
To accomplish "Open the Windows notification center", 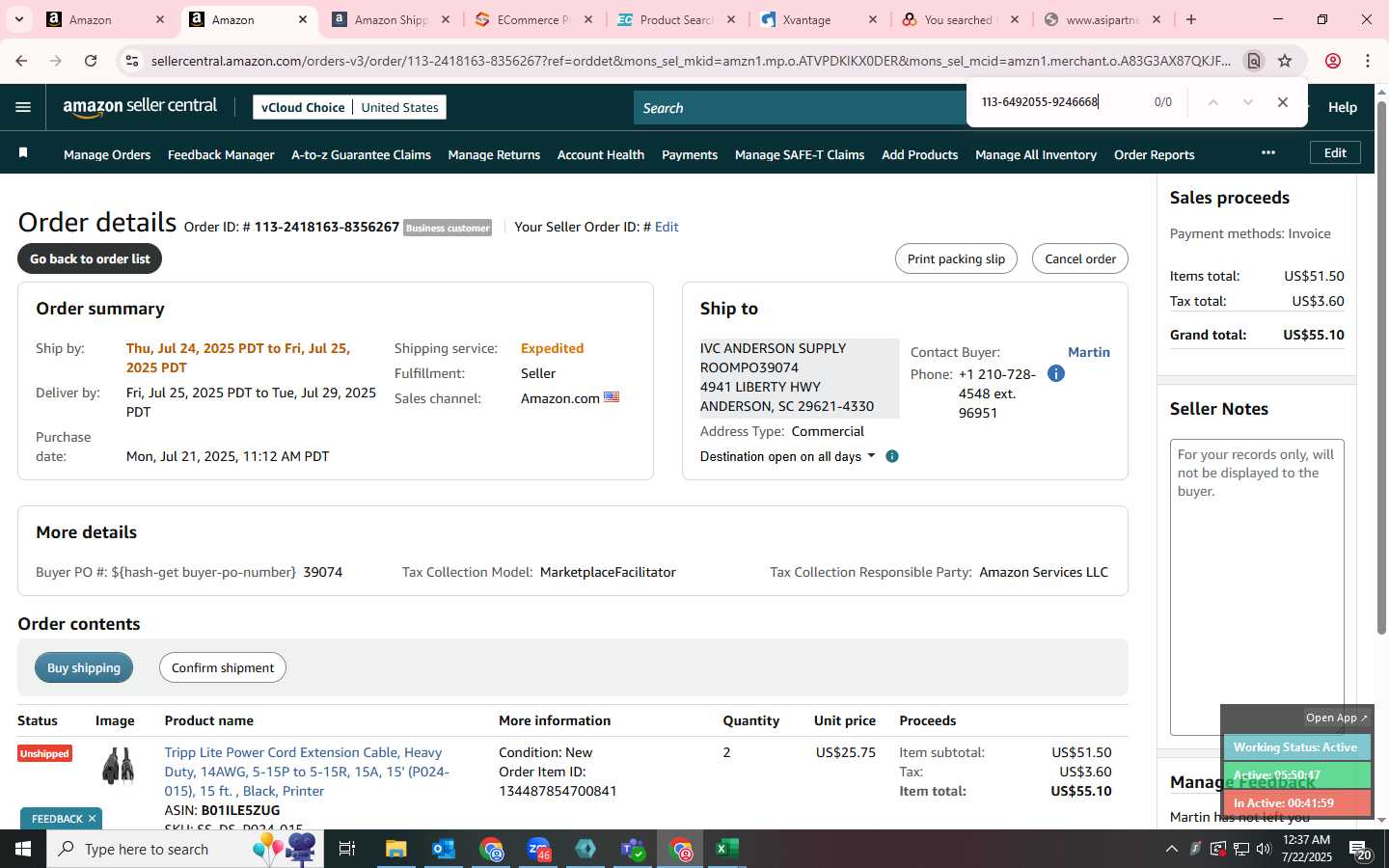I will (1360, 850).
